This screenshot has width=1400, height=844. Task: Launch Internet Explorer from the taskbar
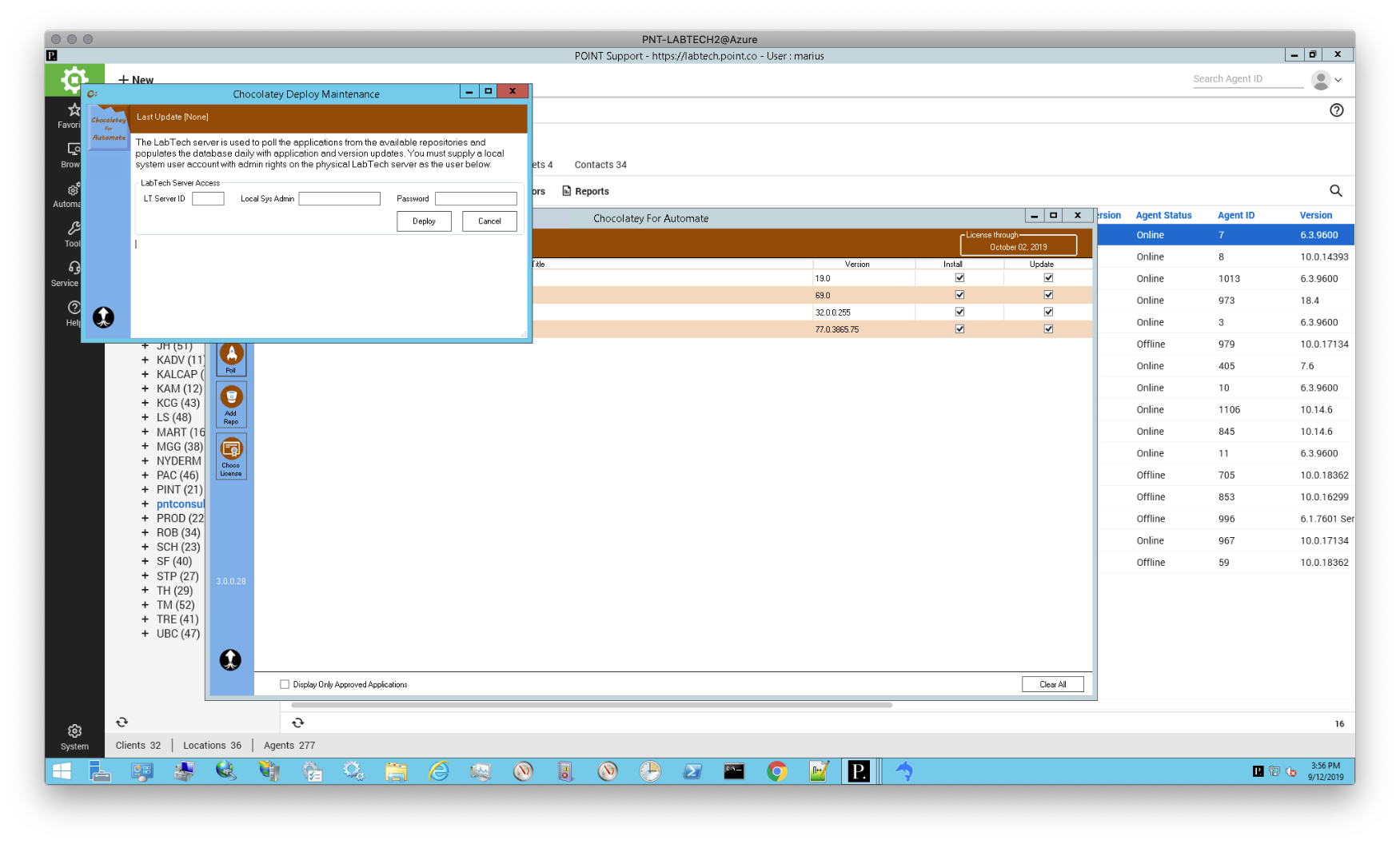438,771
